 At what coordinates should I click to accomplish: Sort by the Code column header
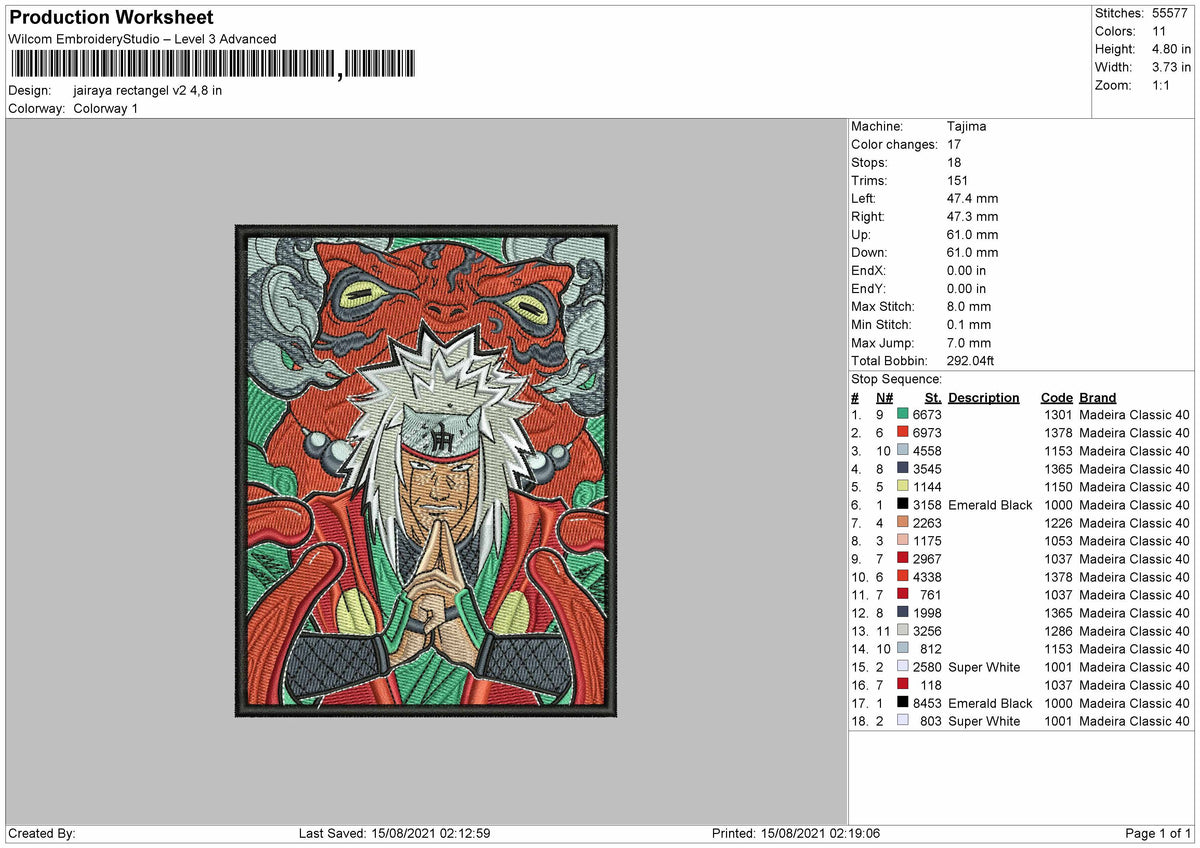point(1057,398)
